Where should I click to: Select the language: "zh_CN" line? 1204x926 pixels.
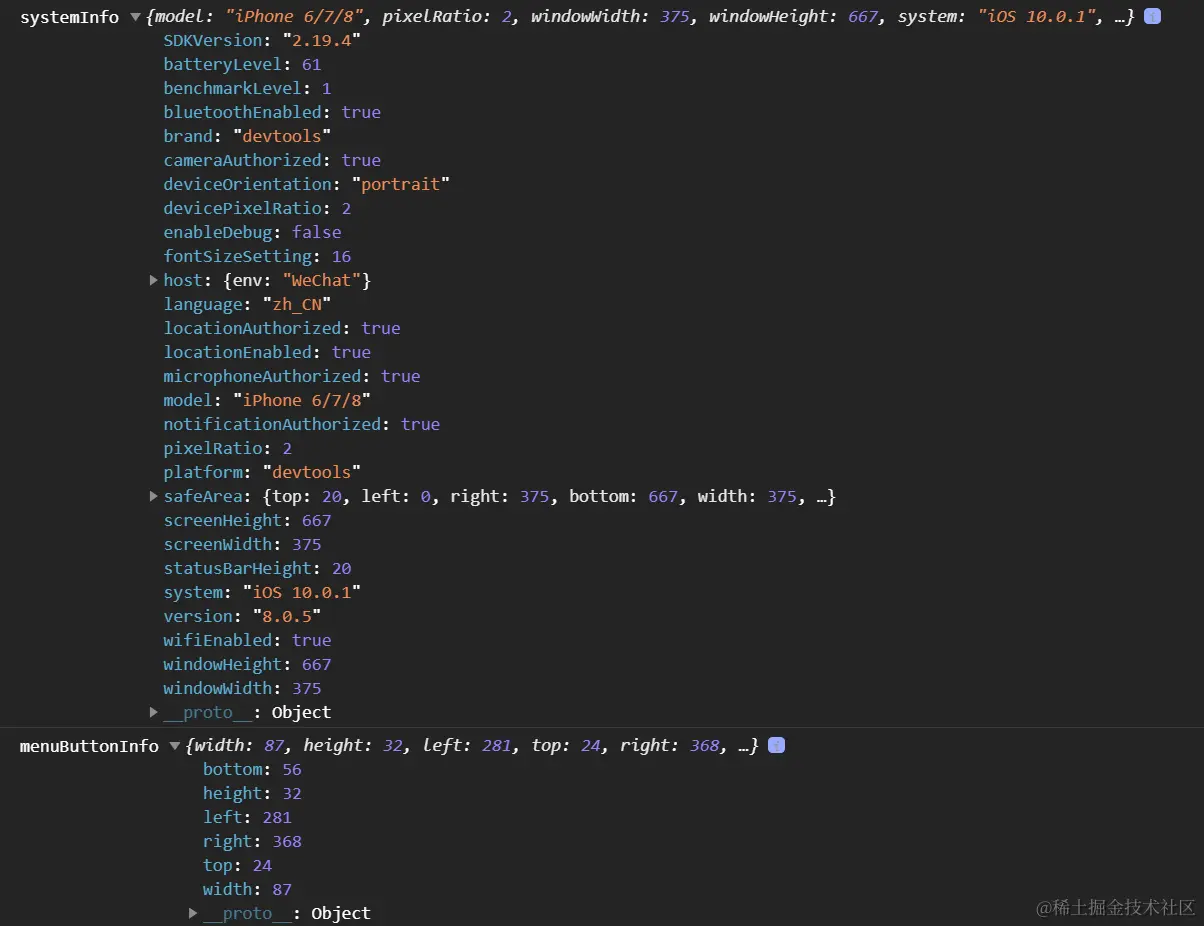tap(247, 304)
